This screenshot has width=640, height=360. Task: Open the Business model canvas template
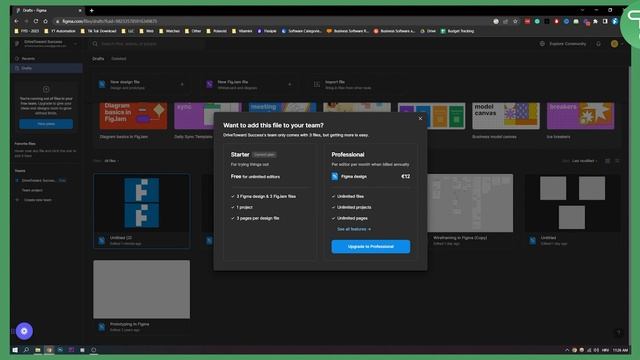(506, 116)
